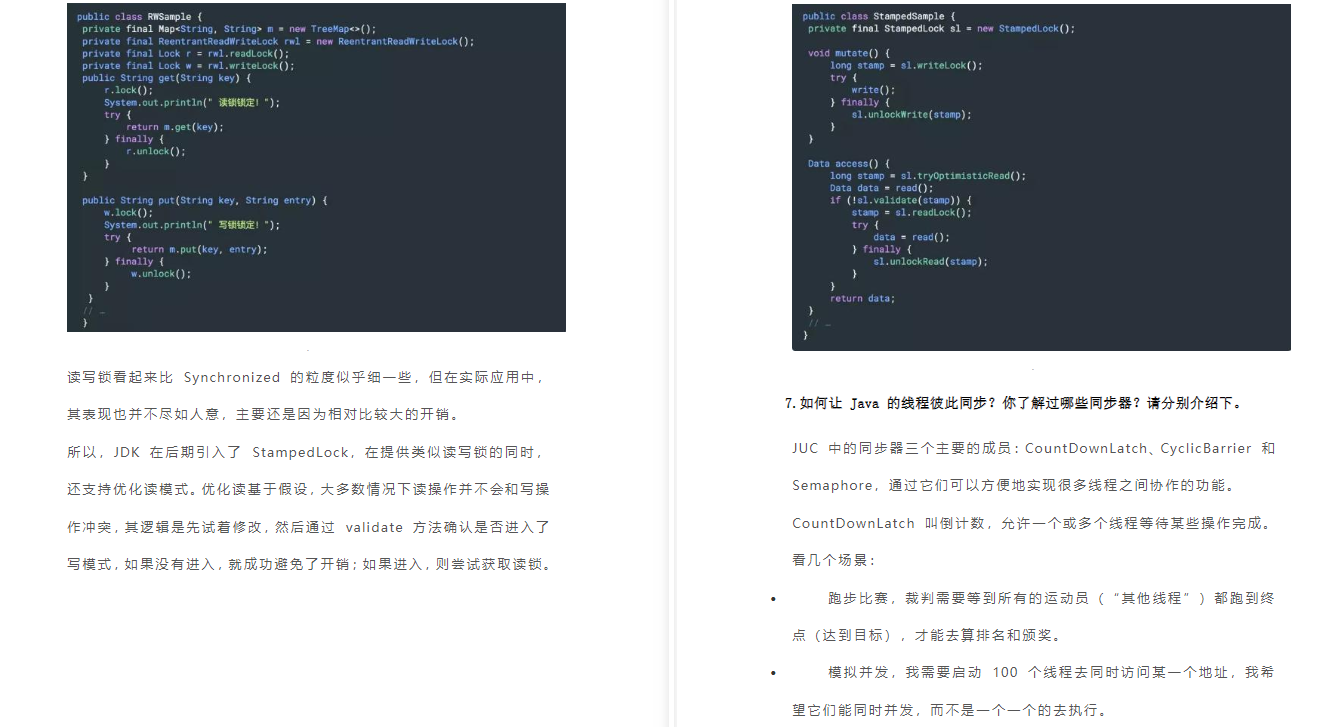This screenshot has height=727, width=1343.
Task: Click the word 'validate' in the left paragraph
Action: 374,527
